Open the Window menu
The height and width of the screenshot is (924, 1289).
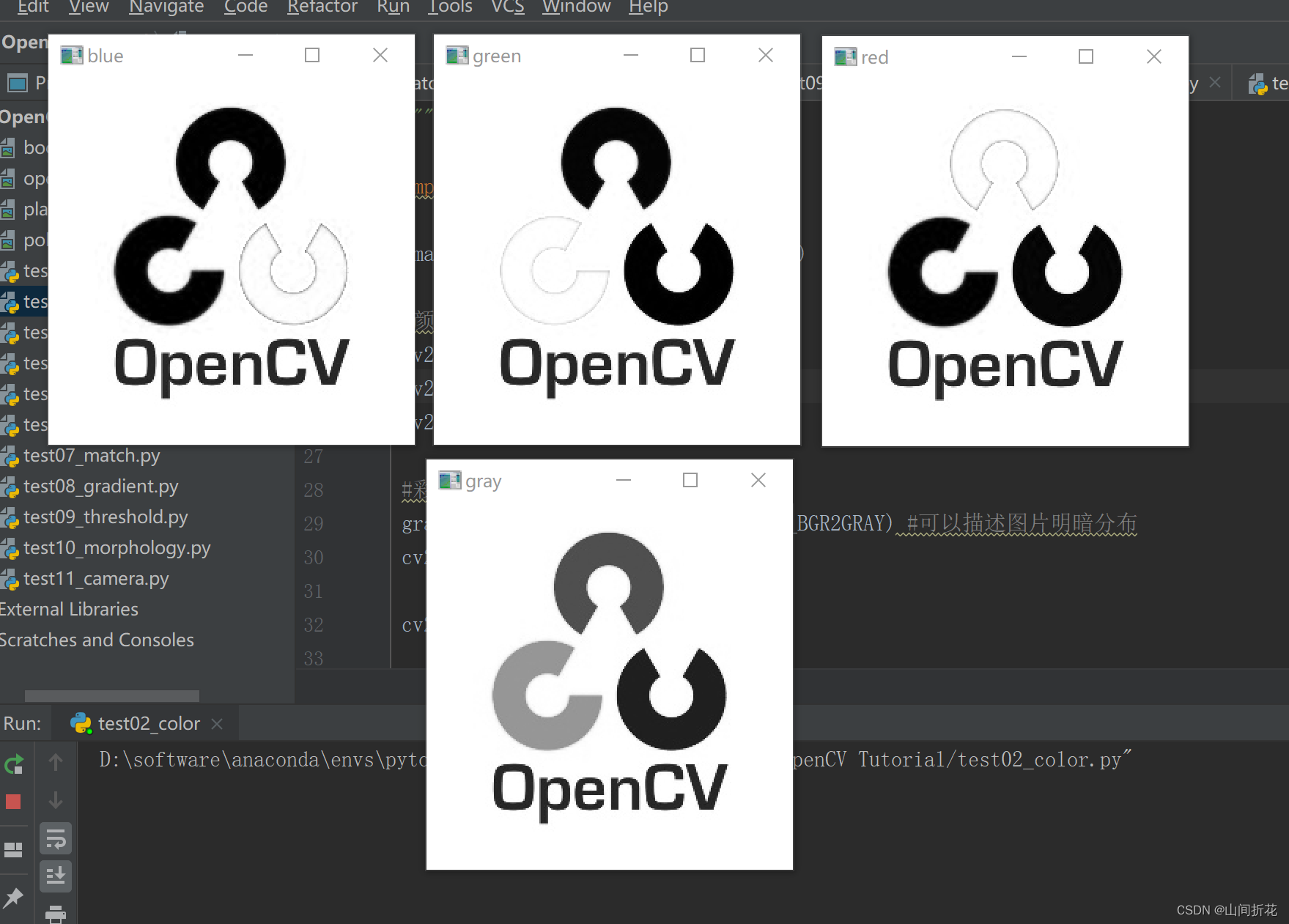[x=576, y=7]
